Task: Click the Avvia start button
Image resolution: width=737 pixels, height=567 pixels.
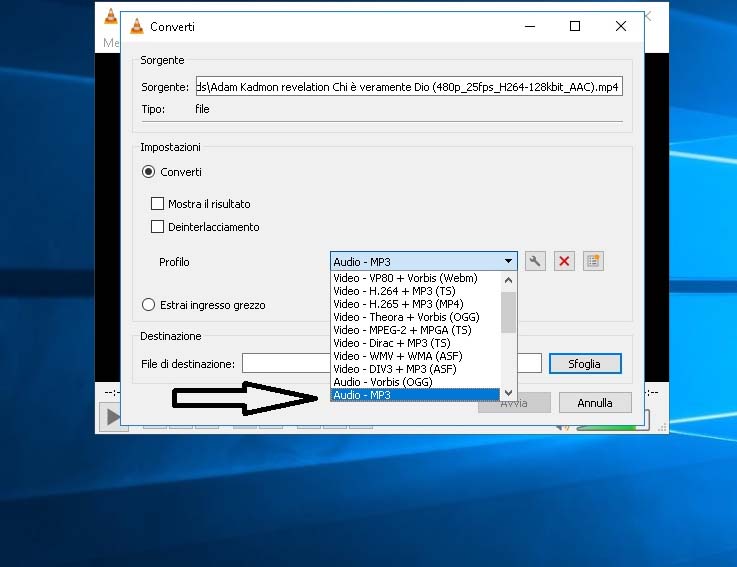Action: coord(514,403)
